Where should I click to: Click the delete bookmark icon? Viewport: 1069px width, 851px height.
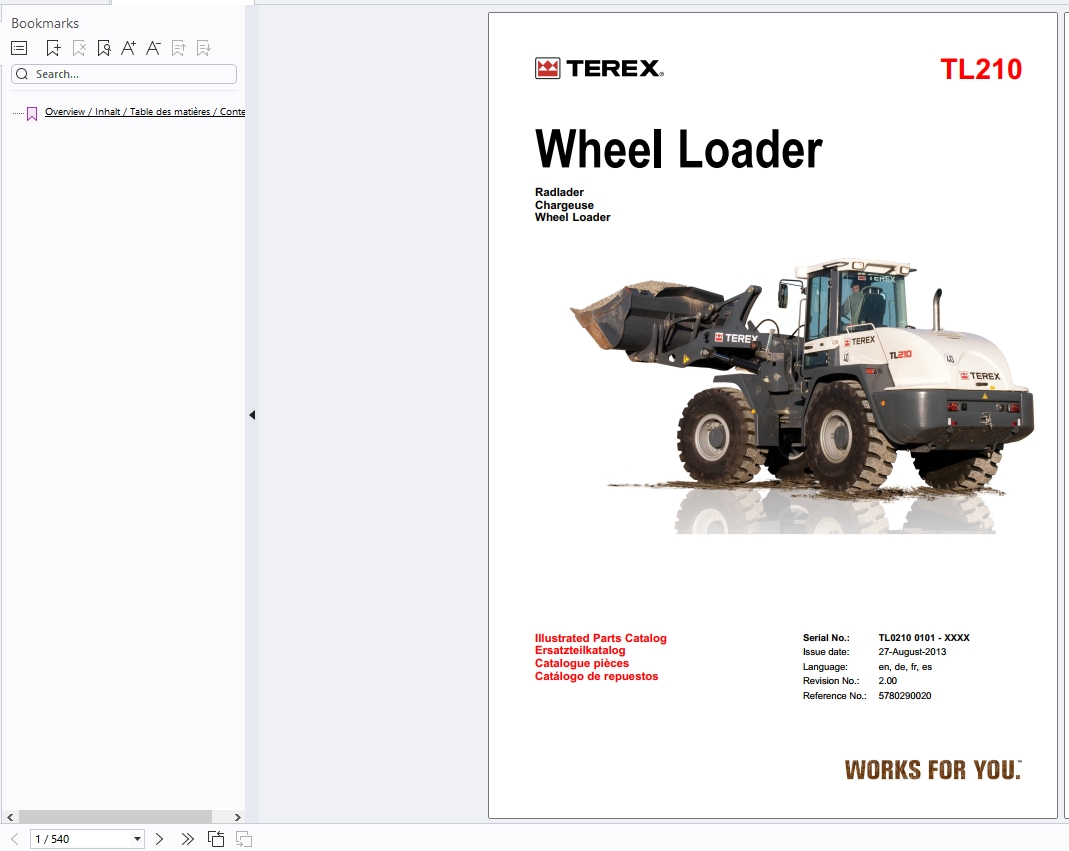tap(78, 48)
